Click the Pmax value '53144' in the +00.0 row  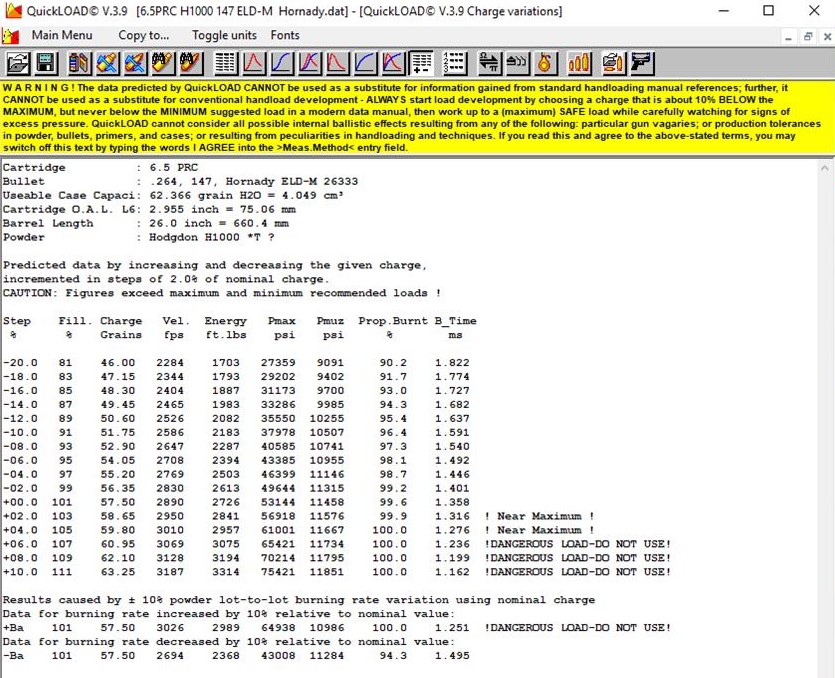pos(278,502)
